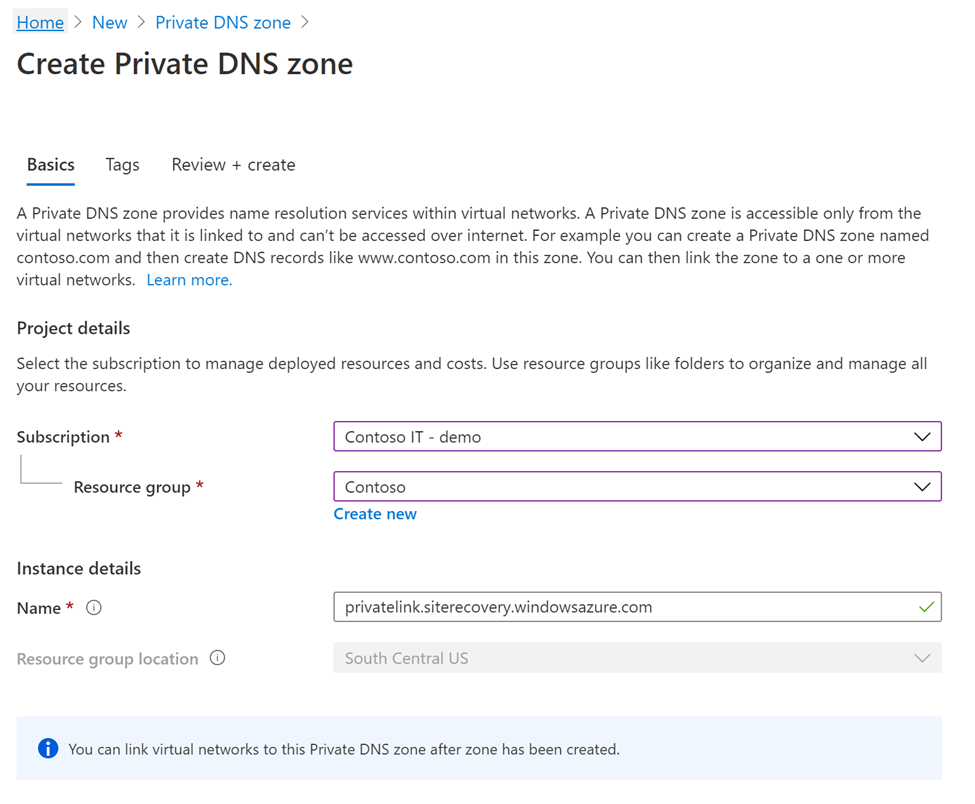
Task: Click the info icon next to Name
Action: 92,608
